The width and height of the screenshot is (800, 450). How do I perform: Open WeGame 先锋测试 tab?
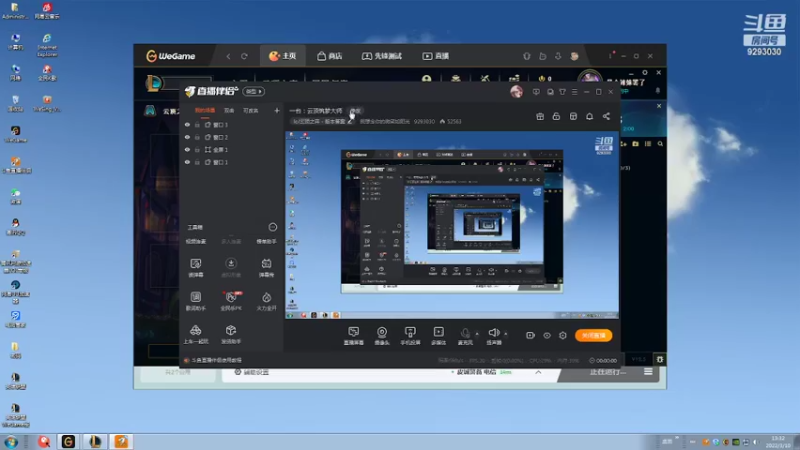pyautogui.click(x=381, y=56)
